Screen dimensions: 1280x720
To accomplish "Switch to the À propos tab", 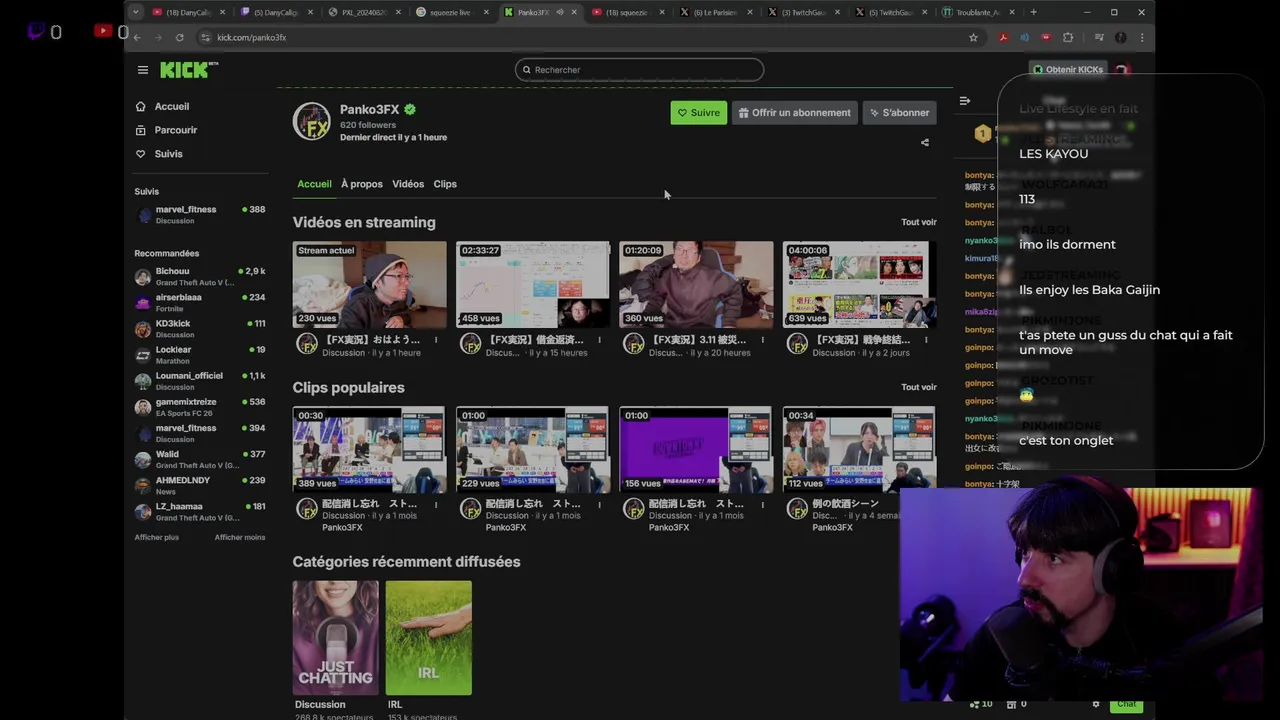I will pyautogui.click(x=362, y=184).
